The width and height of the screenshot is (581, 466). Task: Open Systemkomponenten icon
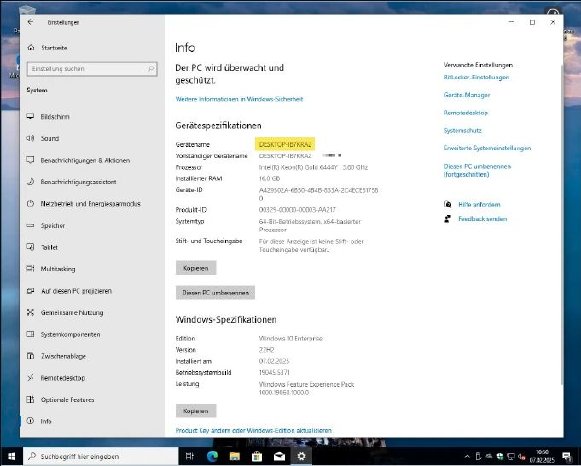pos(30,334)
